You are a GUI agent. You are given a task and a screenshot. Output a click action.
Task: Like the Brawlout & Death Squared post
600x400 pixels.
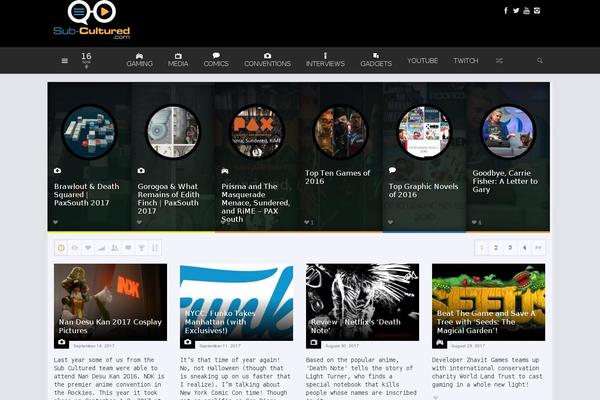[56, 222]
